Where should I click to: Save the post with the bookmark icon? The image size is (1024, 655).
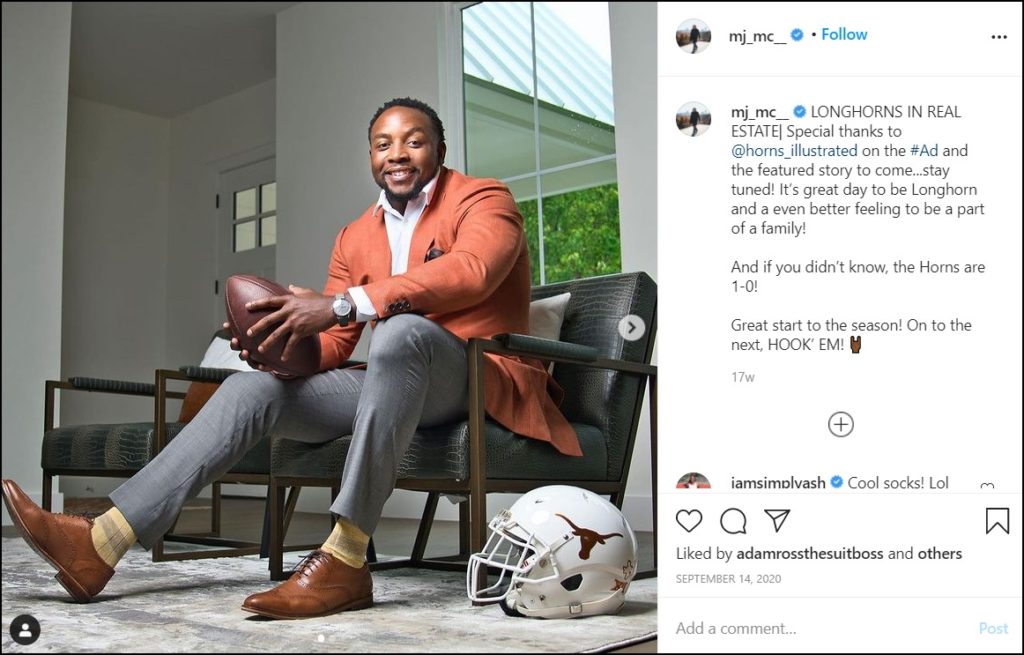point(997,521)
